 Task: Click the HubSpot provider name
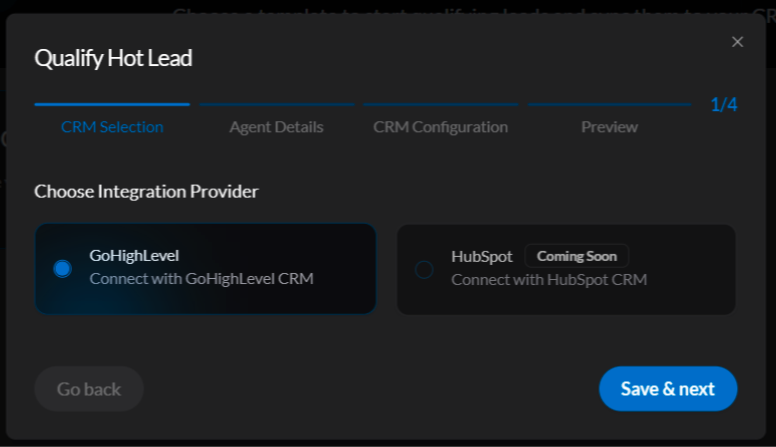pyautogui.click(x=481, y=256)
